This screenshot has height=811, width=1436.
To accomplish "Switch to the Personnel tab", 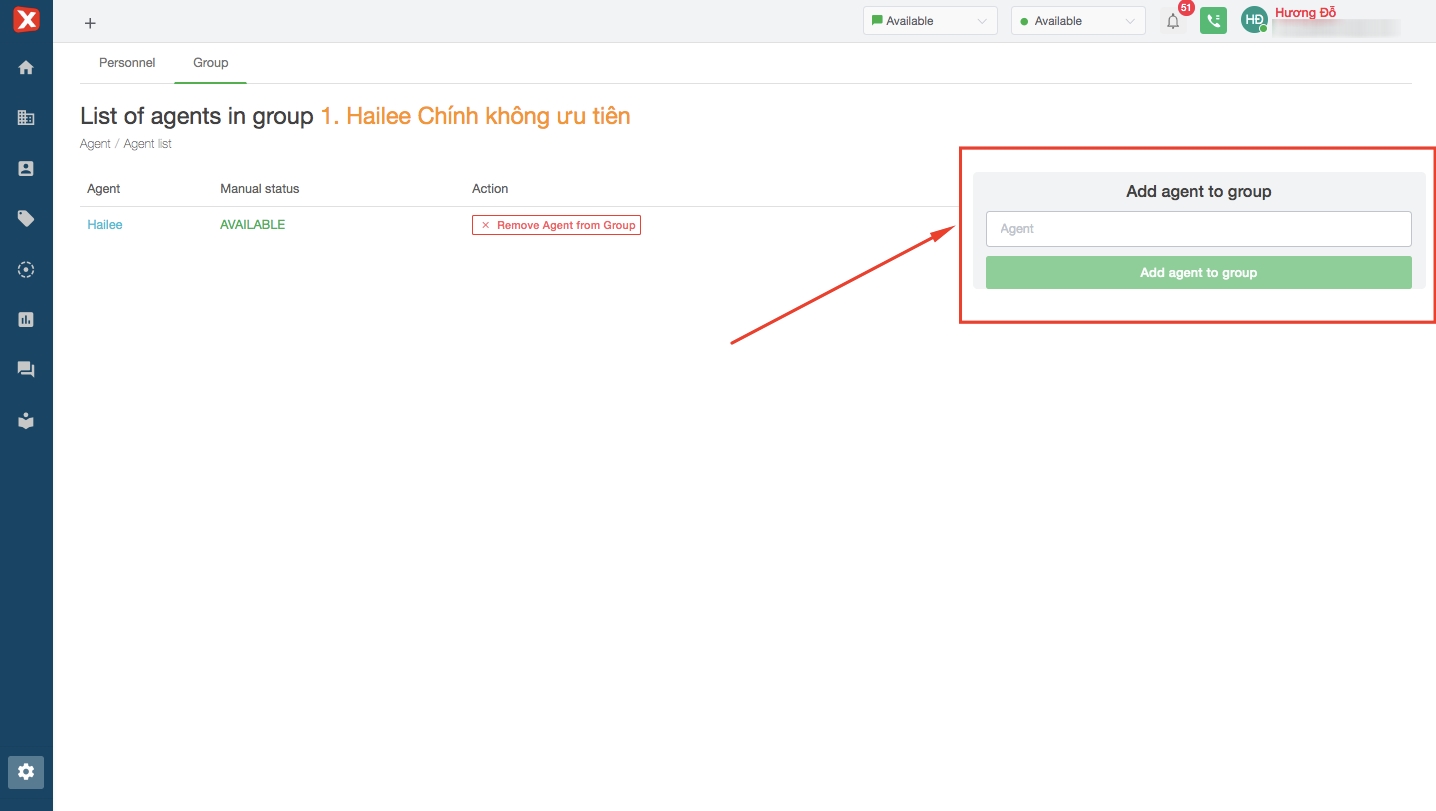I will 127,63.
